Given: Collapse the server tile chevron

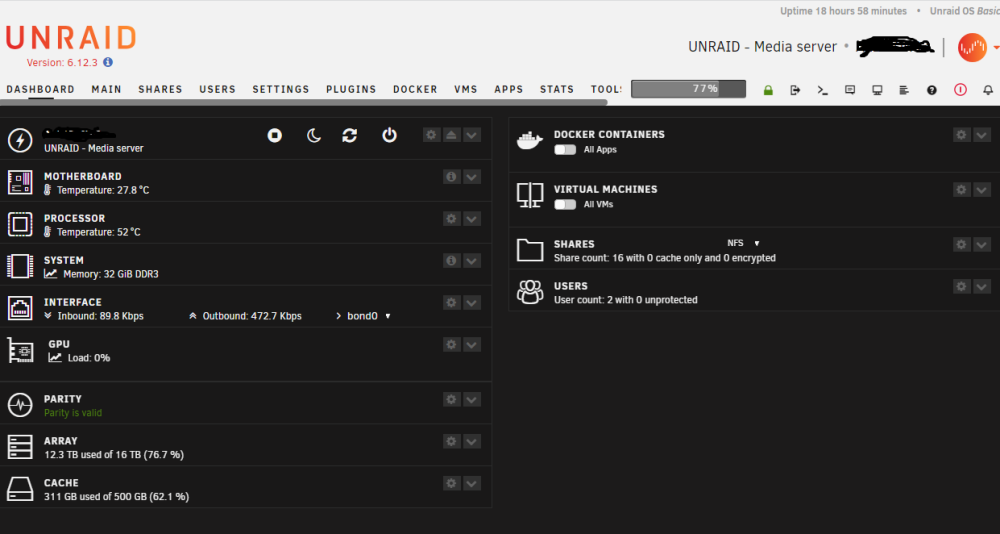Looking at the screenshot, I should (x=472, y=135).
